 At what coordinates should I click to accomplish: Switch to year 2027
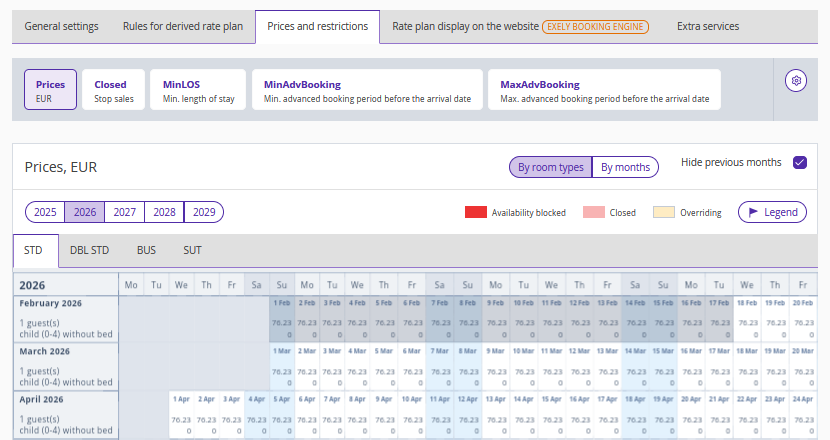(124, 212)
